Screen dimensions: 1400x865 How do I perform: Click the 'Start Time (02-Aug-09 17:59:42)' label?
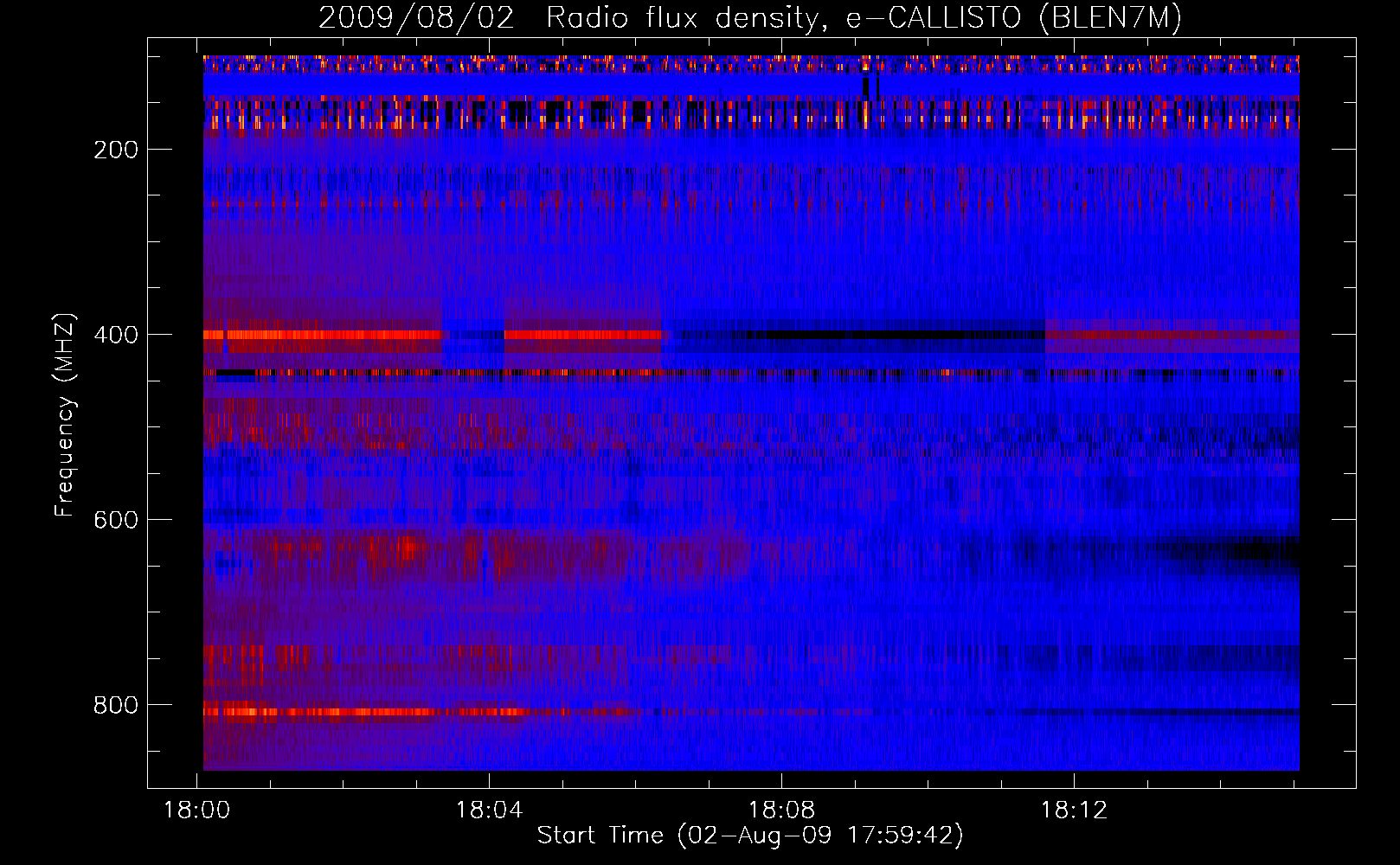[750, 836]
